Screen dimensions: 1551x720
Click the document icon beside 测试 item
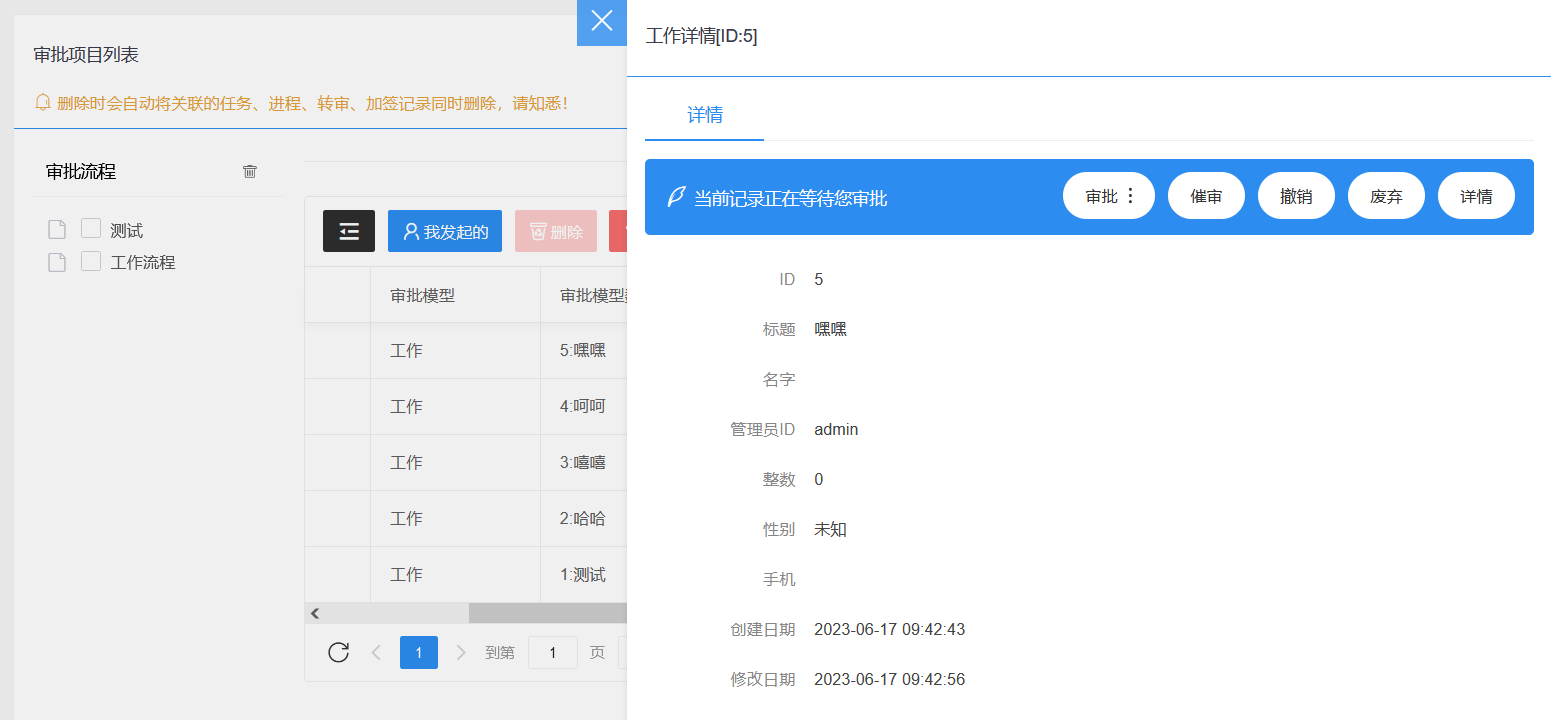[57, 228]
